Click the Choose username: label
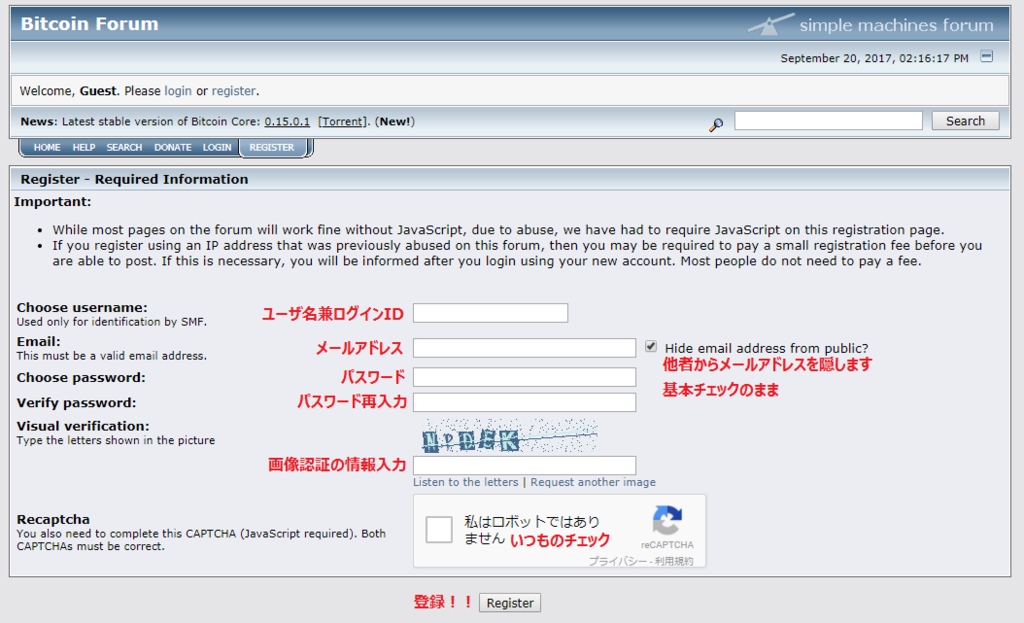Screen dimensions: 1024x623 coord(82,308)
